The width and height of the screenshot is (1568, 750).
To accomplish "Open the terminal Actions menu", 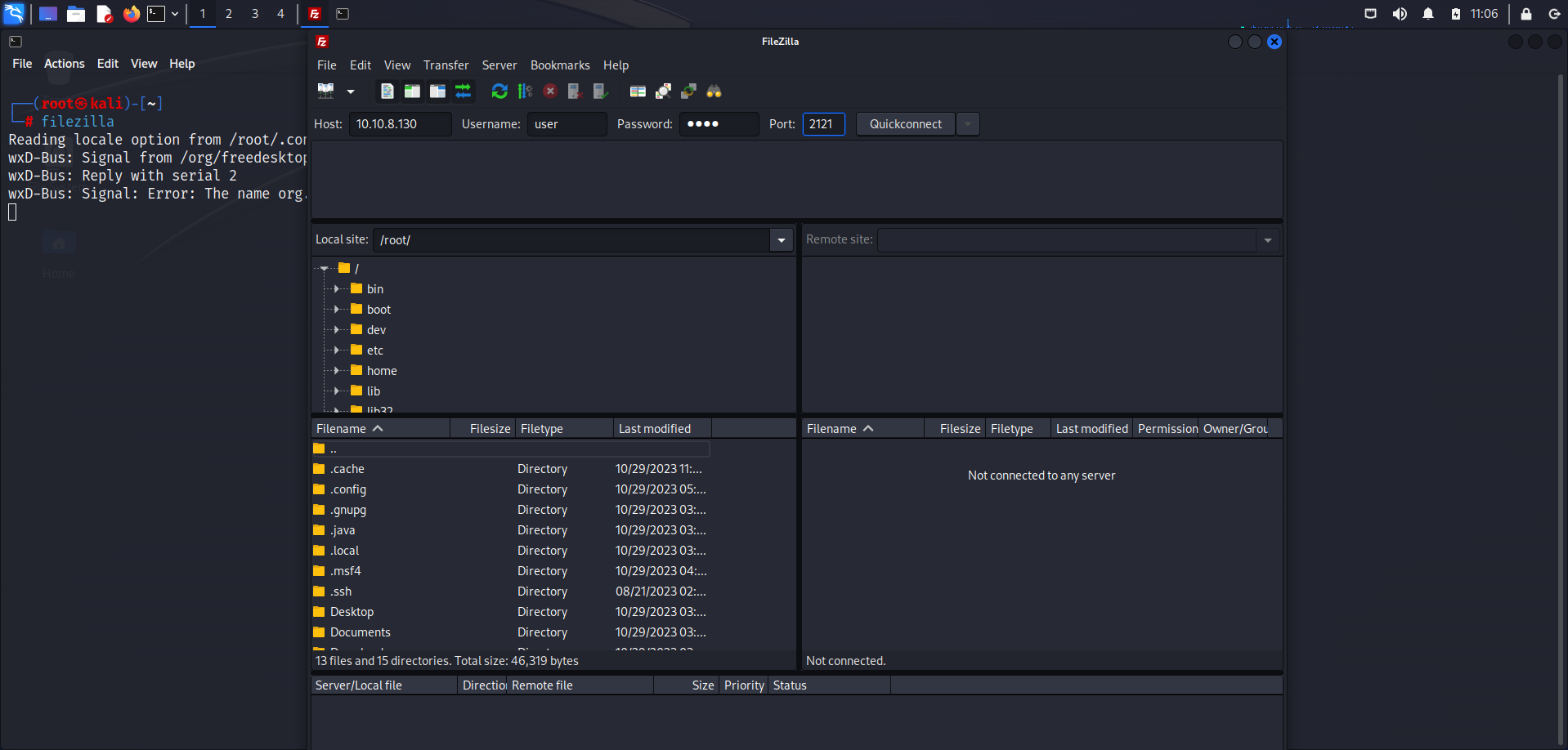I will tap(65, 64).
